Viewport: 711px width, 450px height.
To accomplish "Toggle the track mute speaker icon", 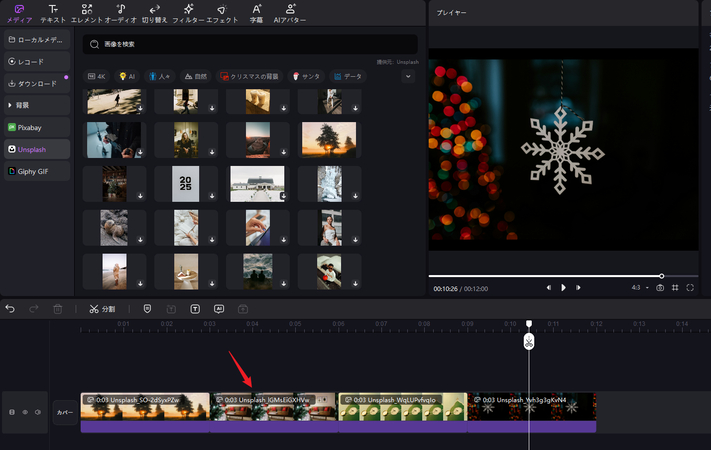I will coord(38,412).
